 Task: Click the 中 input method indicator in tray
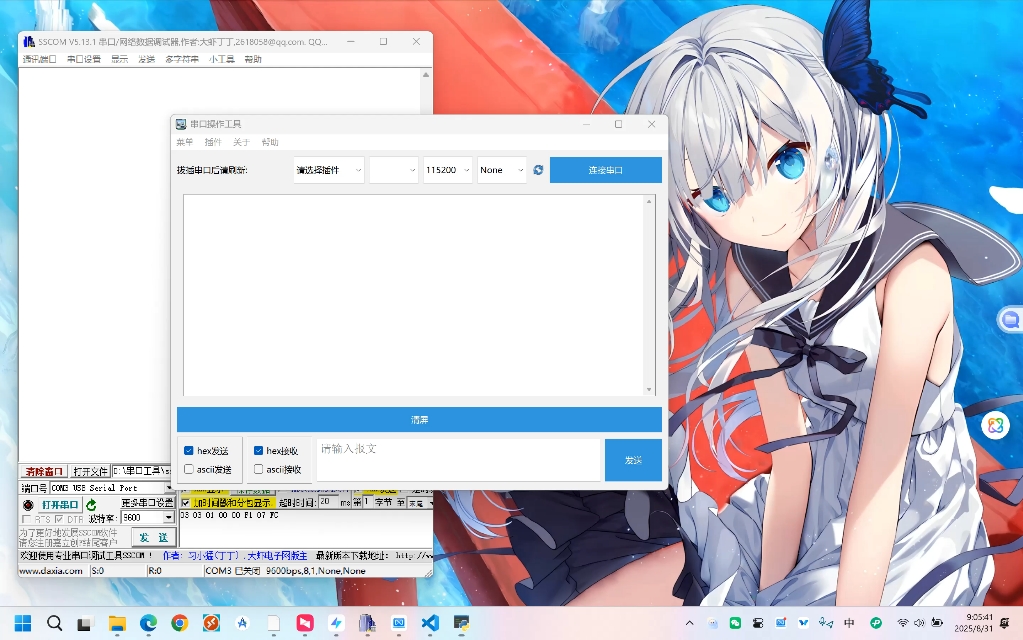pos(849,623)
